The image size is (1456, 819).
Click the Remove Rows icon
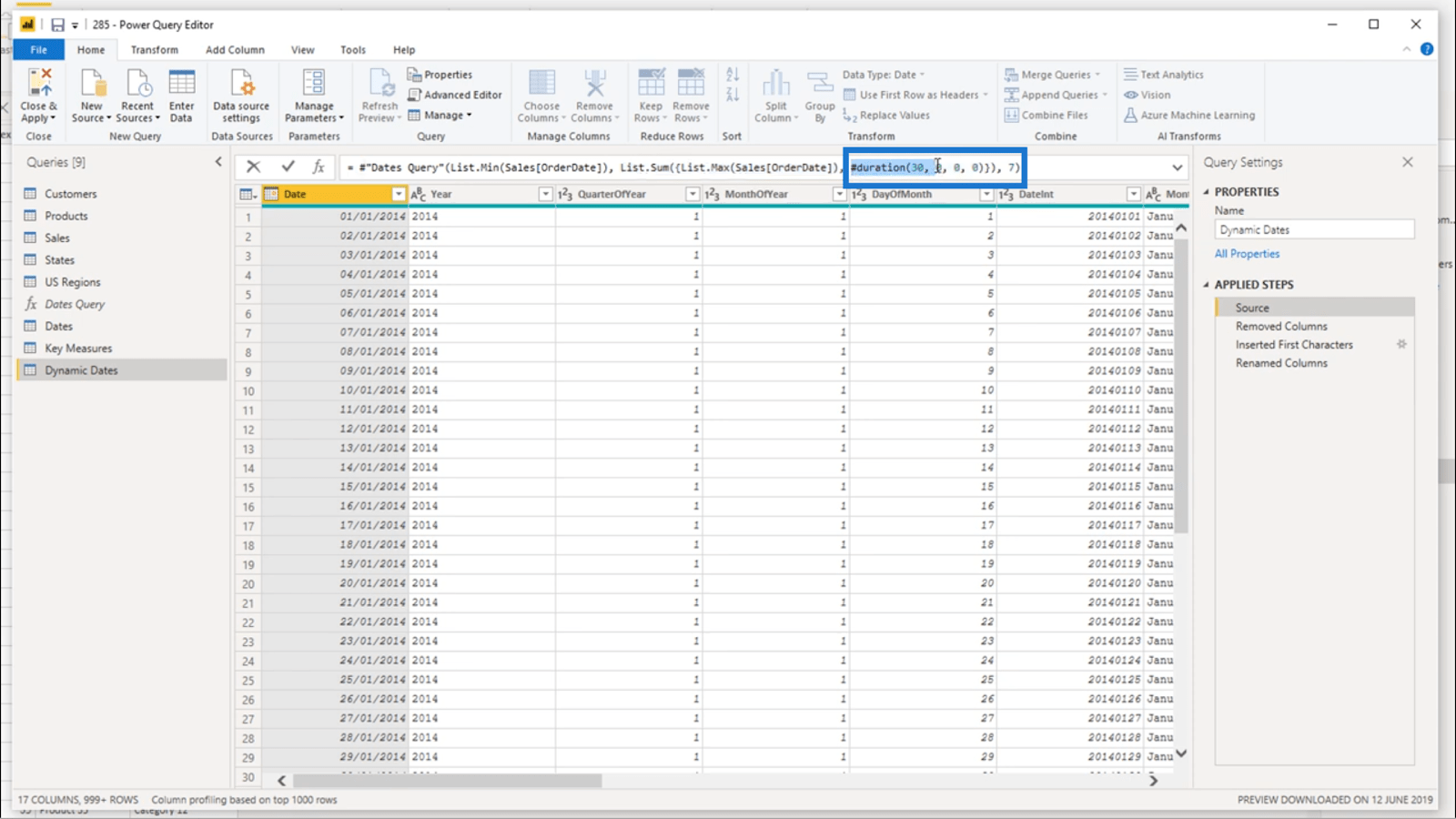tap(691, 83)
